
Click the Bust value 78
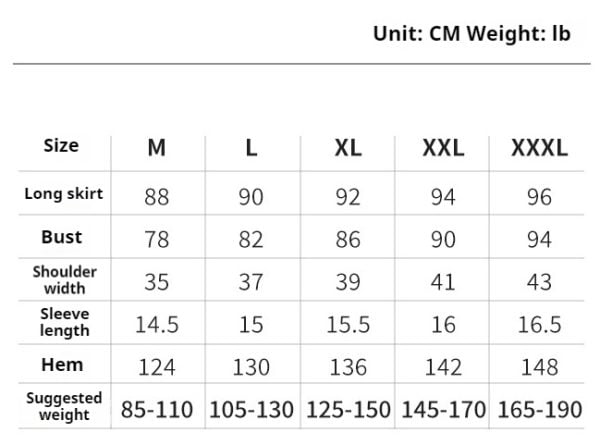point(157,240)
